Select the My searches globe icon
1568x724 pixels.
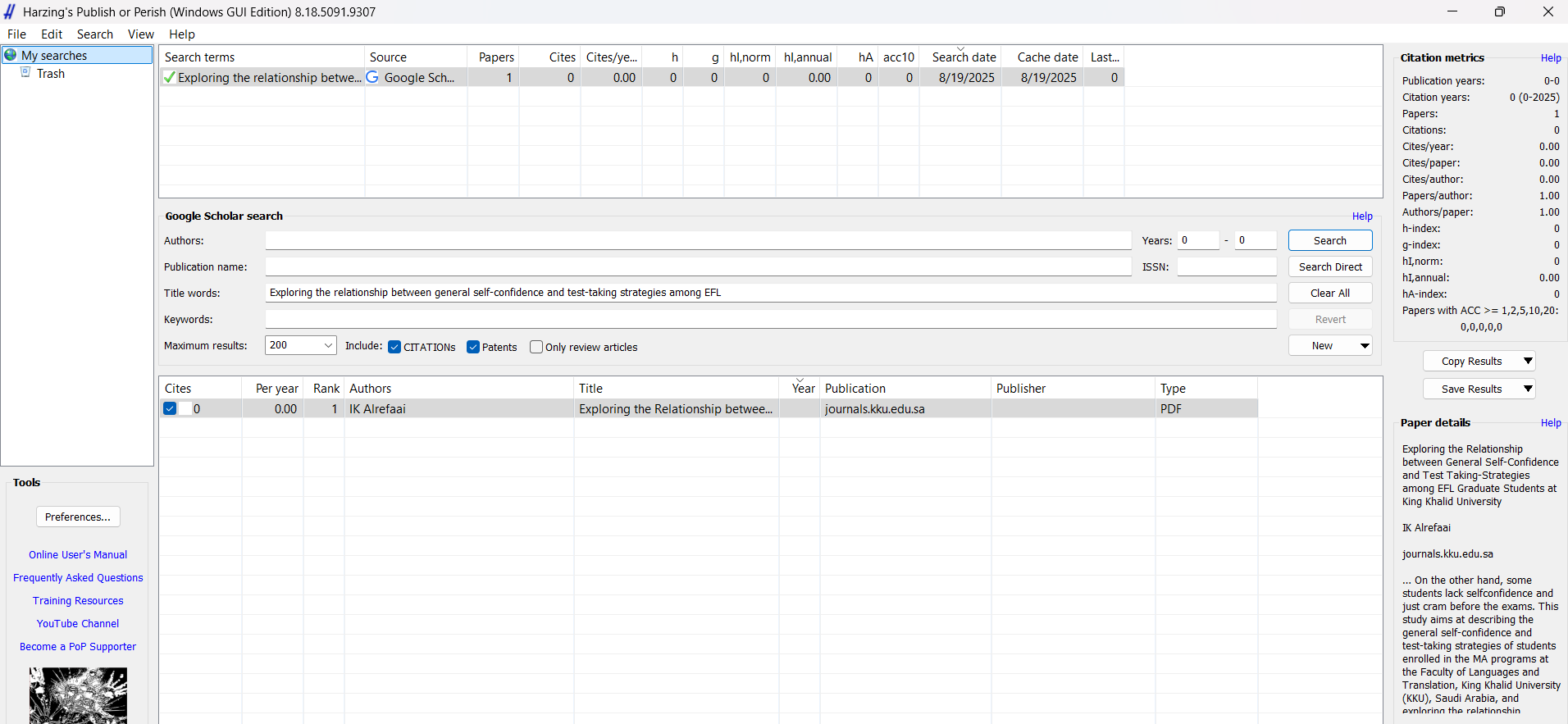click(x=11, y=55)
